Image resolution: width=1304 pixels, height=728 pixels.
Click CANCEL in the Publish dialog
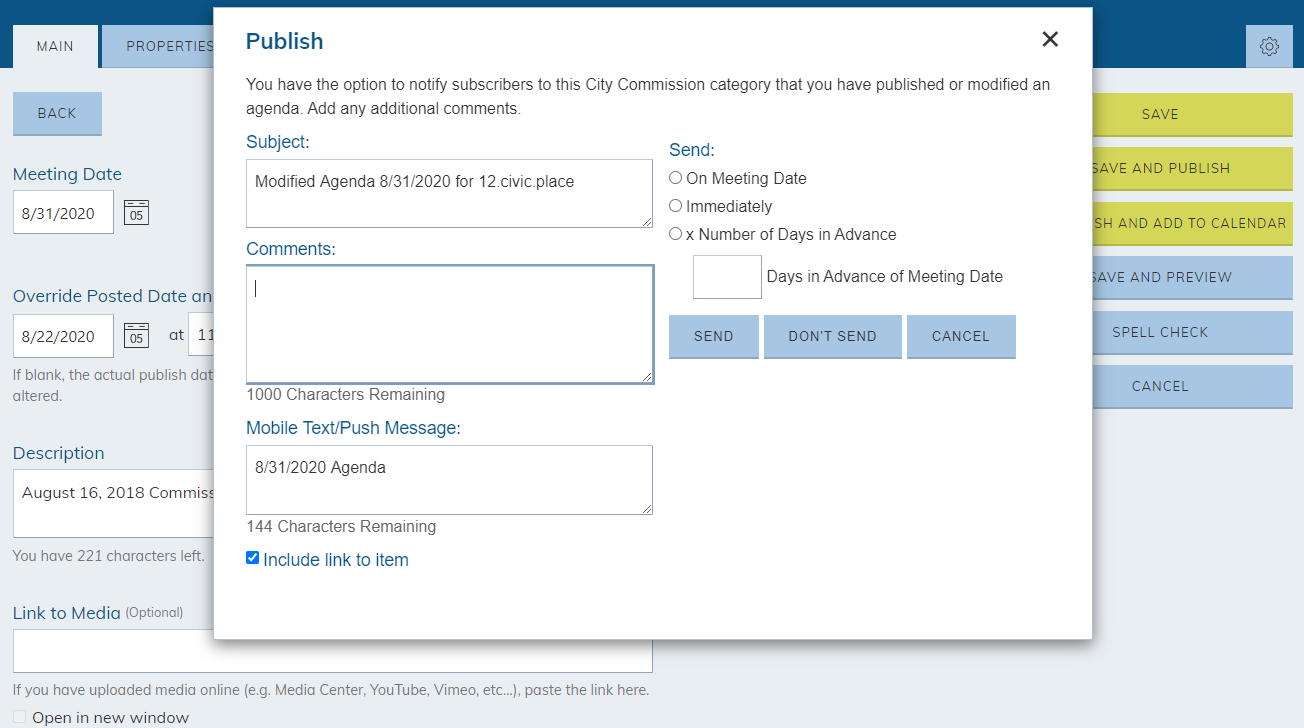960,336
